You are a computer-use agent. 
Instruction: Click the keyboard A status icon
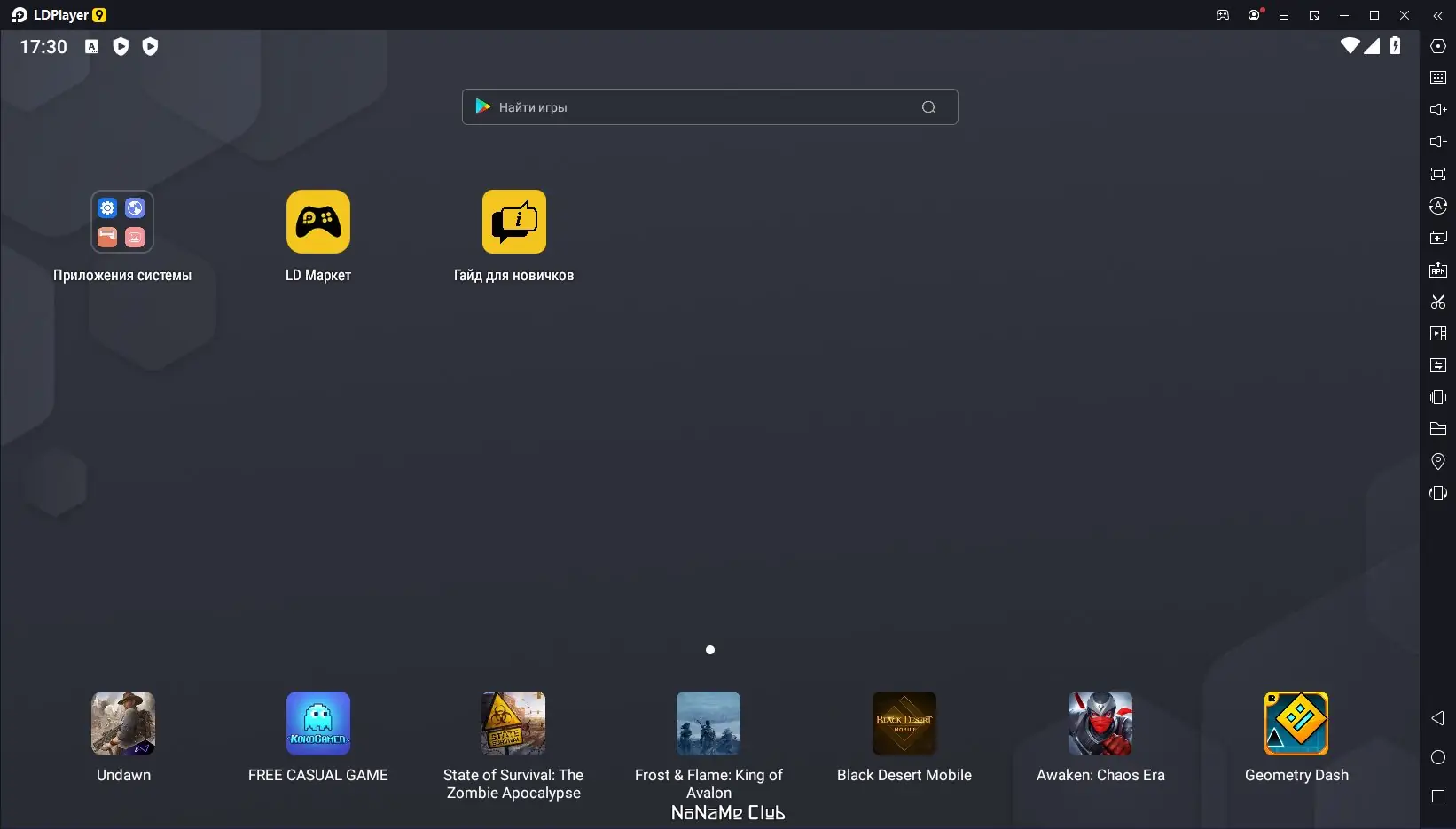point(91,46)
